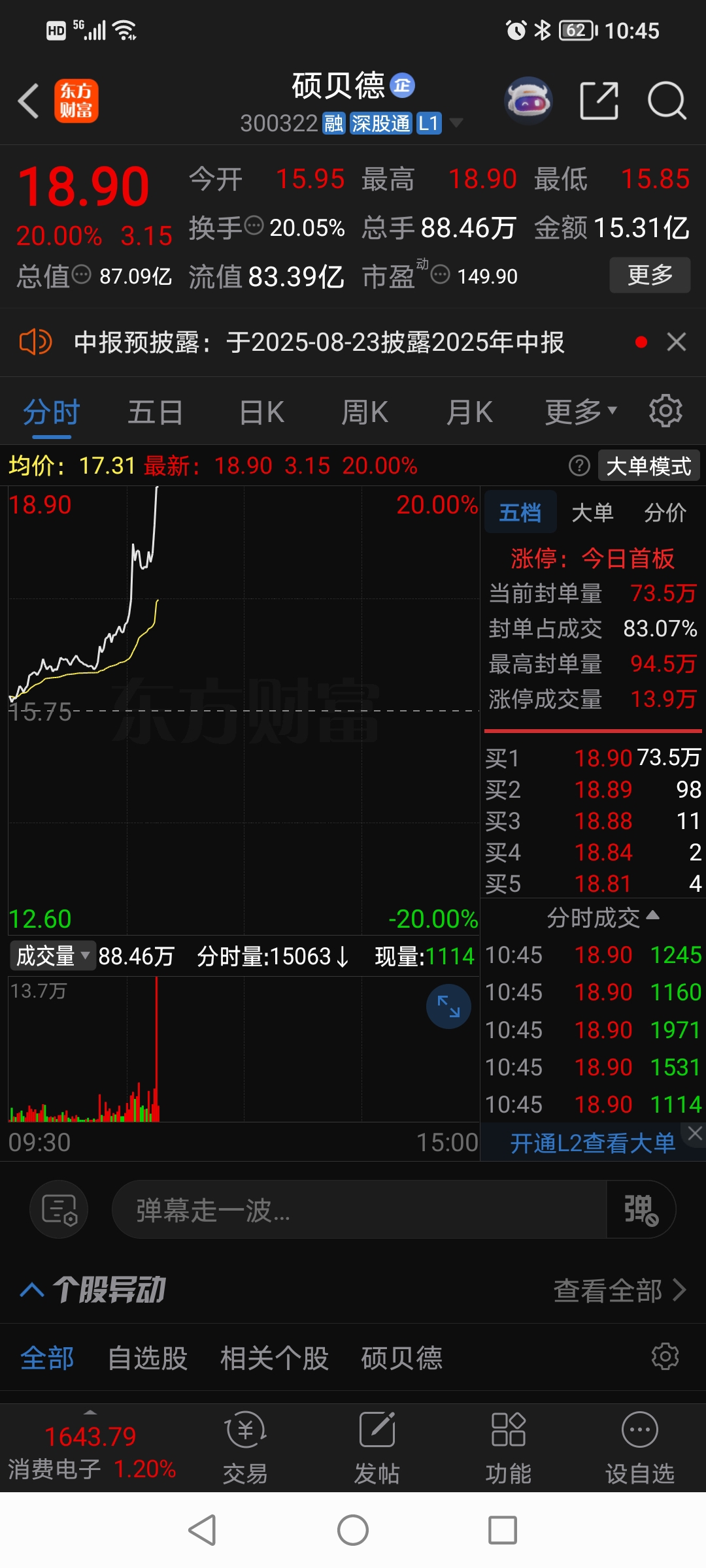The height and width of the screenshot is (1568, 706).
Task: Select the 硕贝德 filter tab
Action: click(x=402, y=1358)
